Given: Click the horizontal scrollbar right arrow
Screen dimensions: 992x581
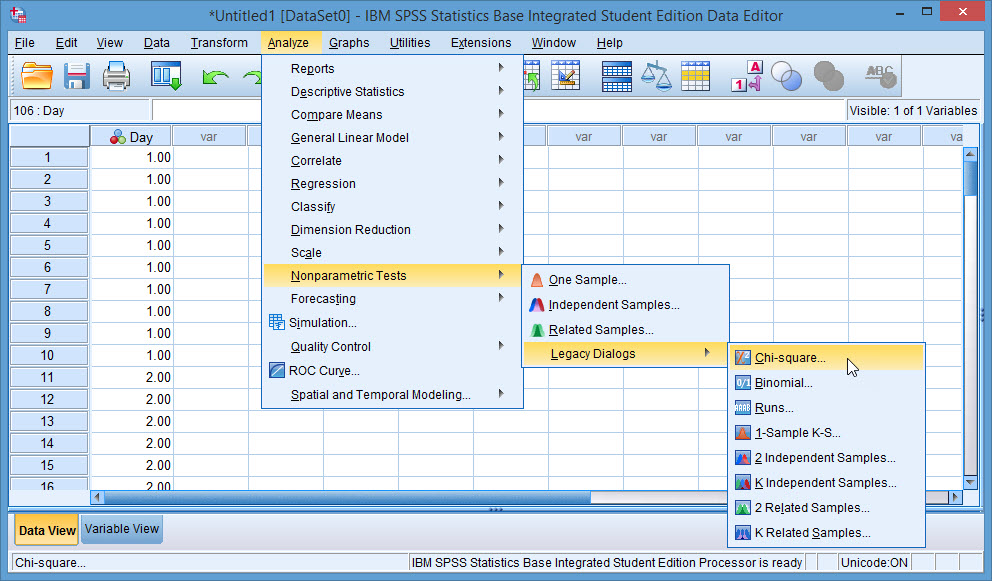Looking at the screenshot, I should click(955, 497).
